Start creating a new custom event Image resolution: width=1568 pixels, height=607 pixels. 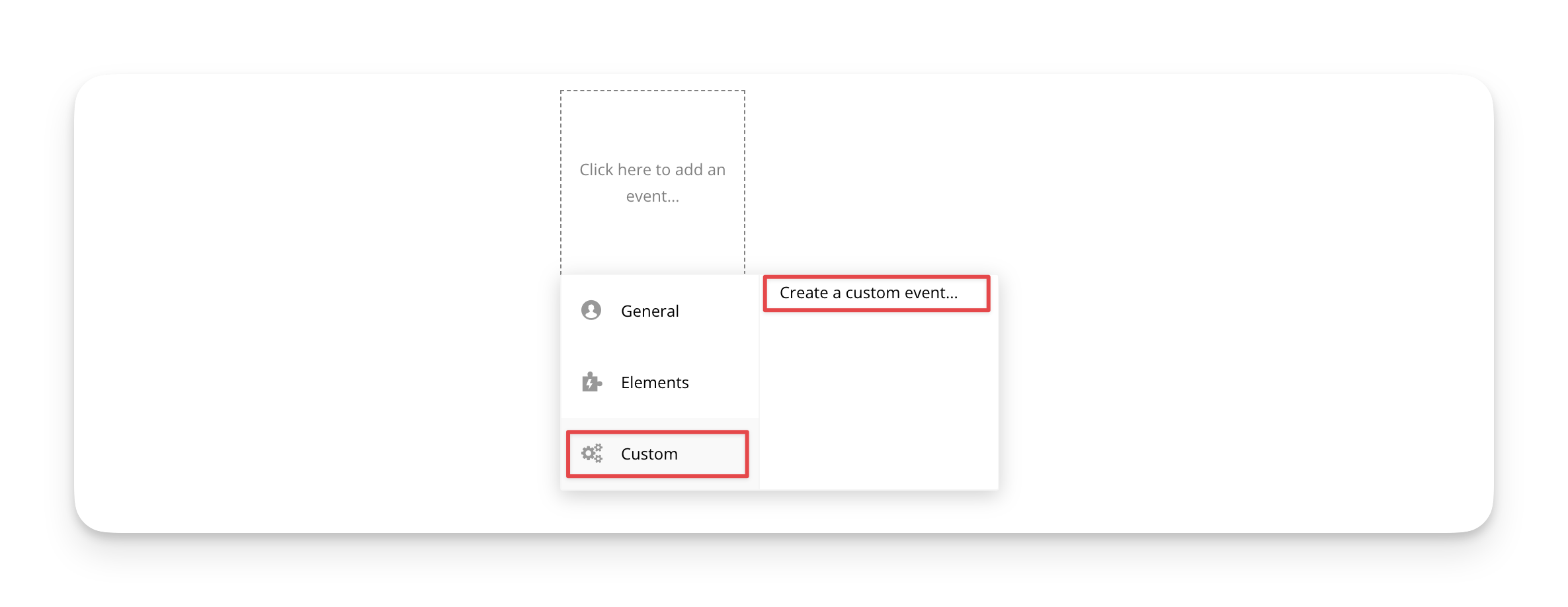point(868,293)
